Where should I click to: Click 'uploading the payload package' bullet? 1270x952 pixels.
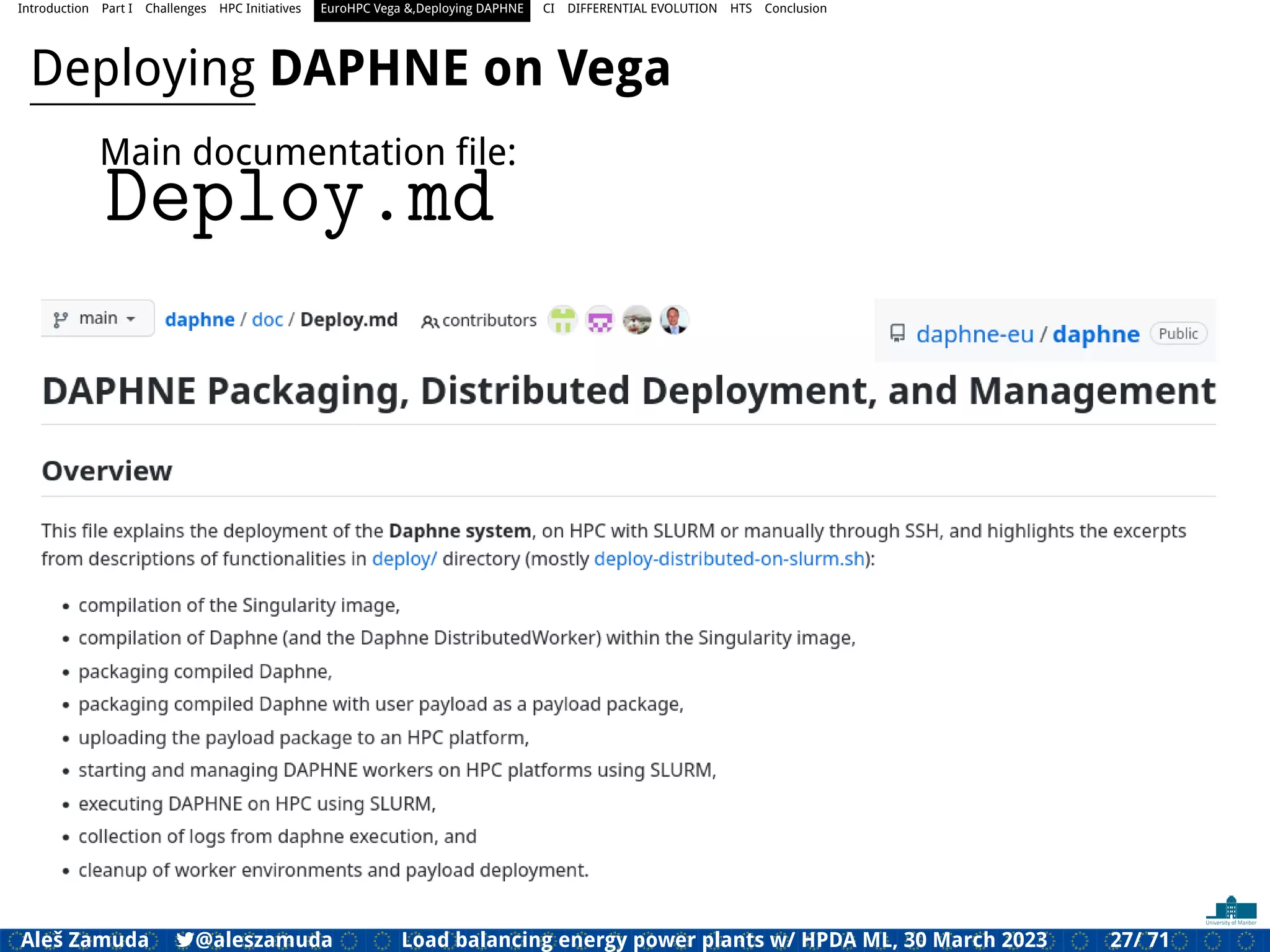point(304,738)
